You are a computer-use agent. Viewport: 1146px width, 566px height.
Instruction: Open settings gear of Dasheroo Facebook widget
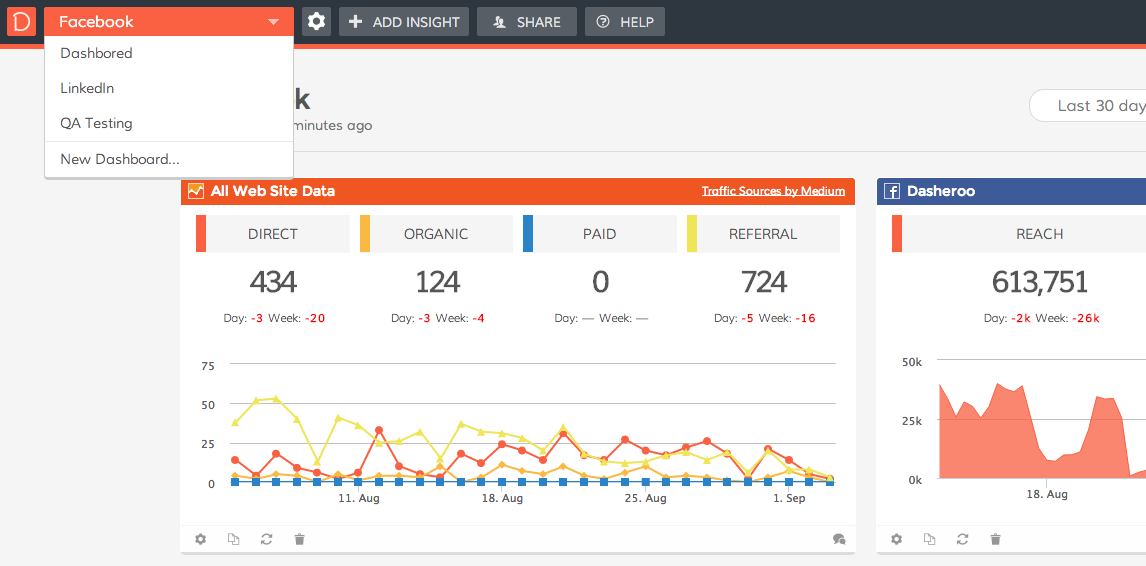[x=896, y=540]
